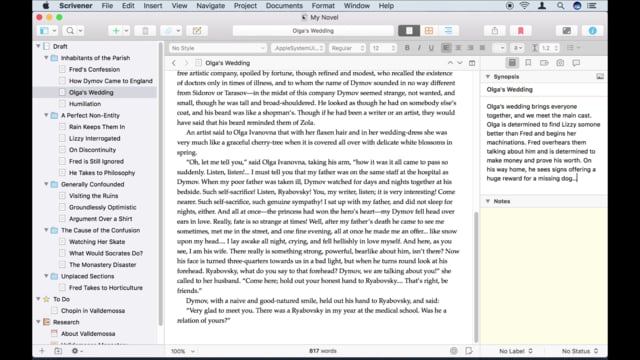Click the Olga's Wedding quick search field

[313, 31]
